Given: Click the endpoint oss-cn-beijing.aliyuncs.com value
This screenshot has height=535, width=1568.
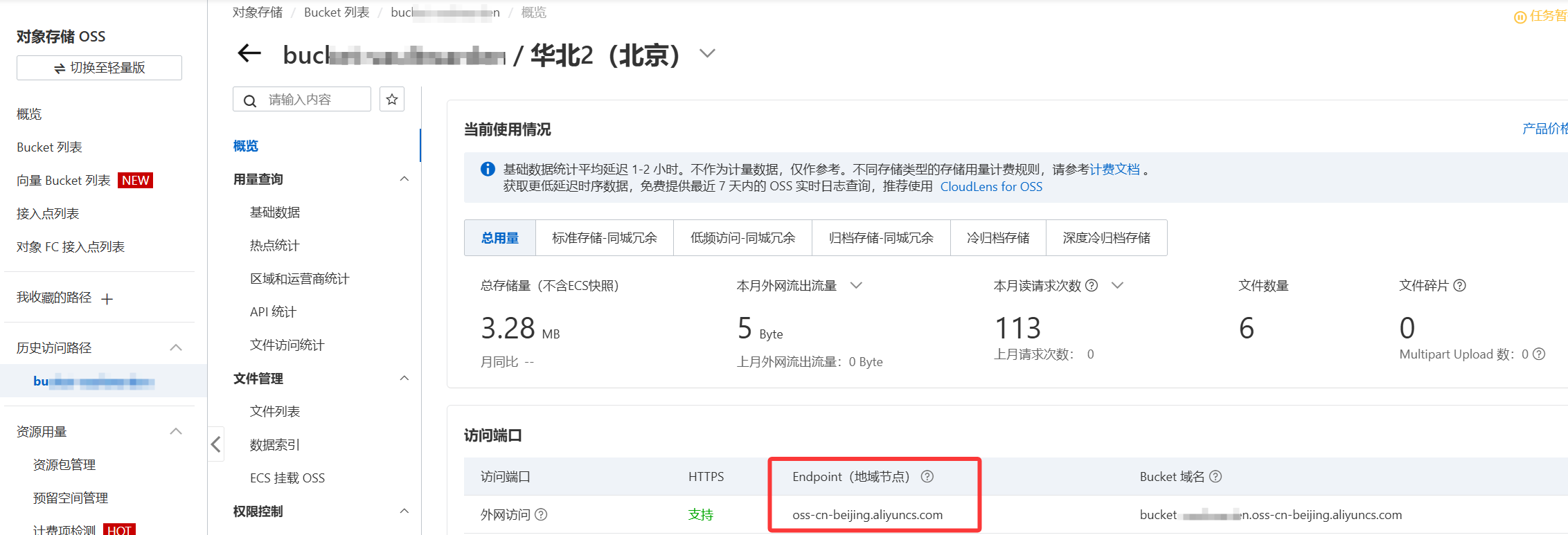Looking at the screenshot, I should tap(868, 515).
